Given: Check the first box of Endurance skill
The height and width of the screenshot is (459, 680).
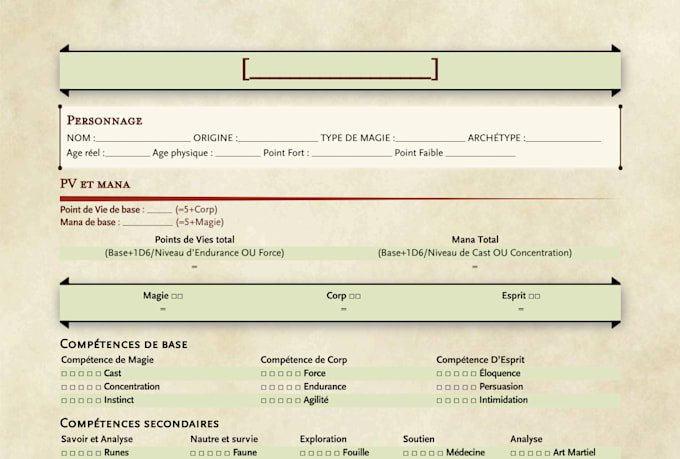Looking at the screenshot, I should pyautogui.click(x=264, y=387).
